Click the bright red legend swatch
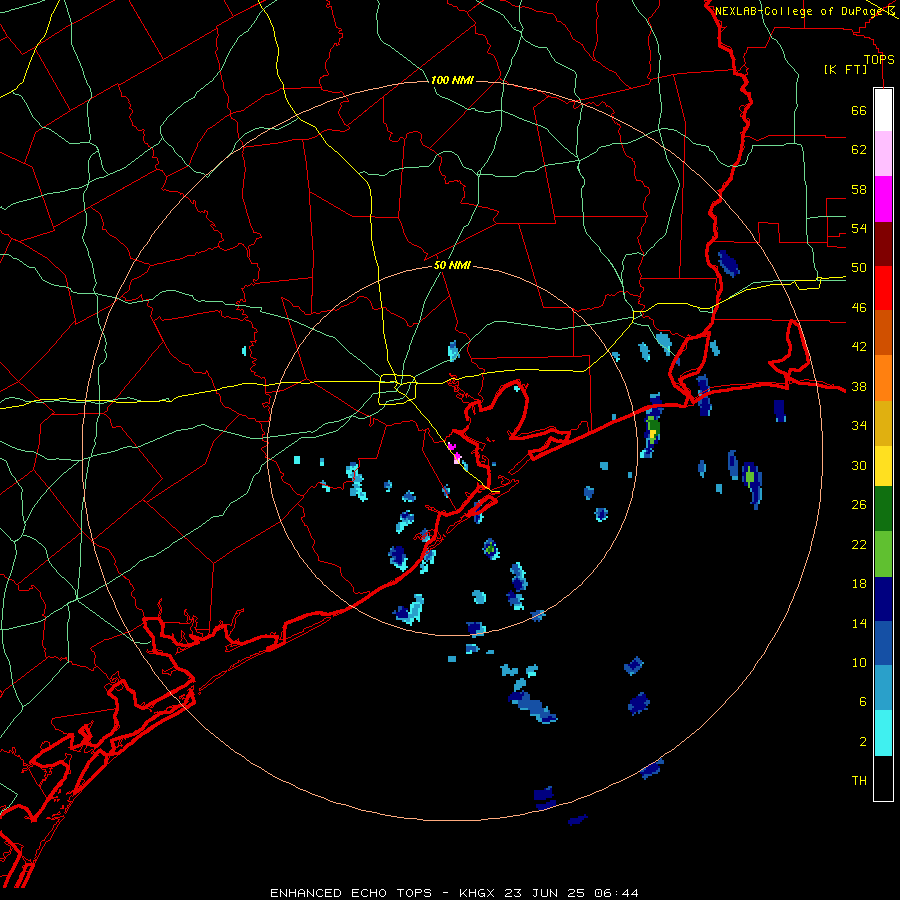The image size is (900, 900). (x=883, y=288)
